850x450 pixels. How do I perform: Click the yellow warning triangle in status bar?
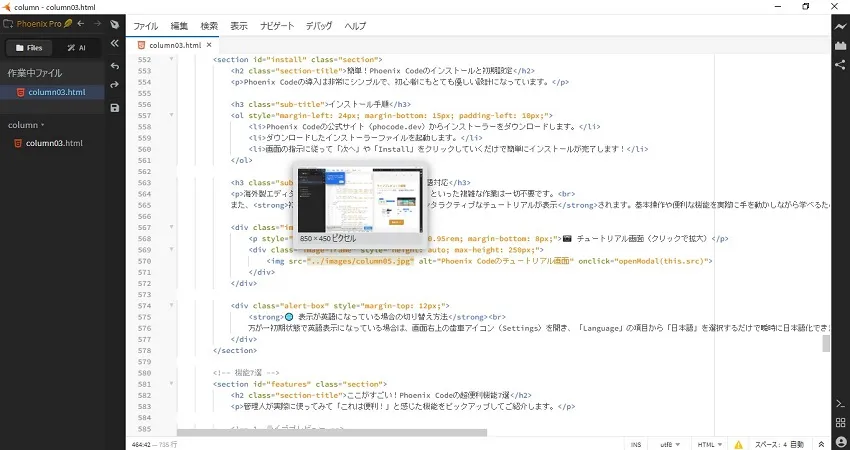pyautogui.click(x=738, y=445)
